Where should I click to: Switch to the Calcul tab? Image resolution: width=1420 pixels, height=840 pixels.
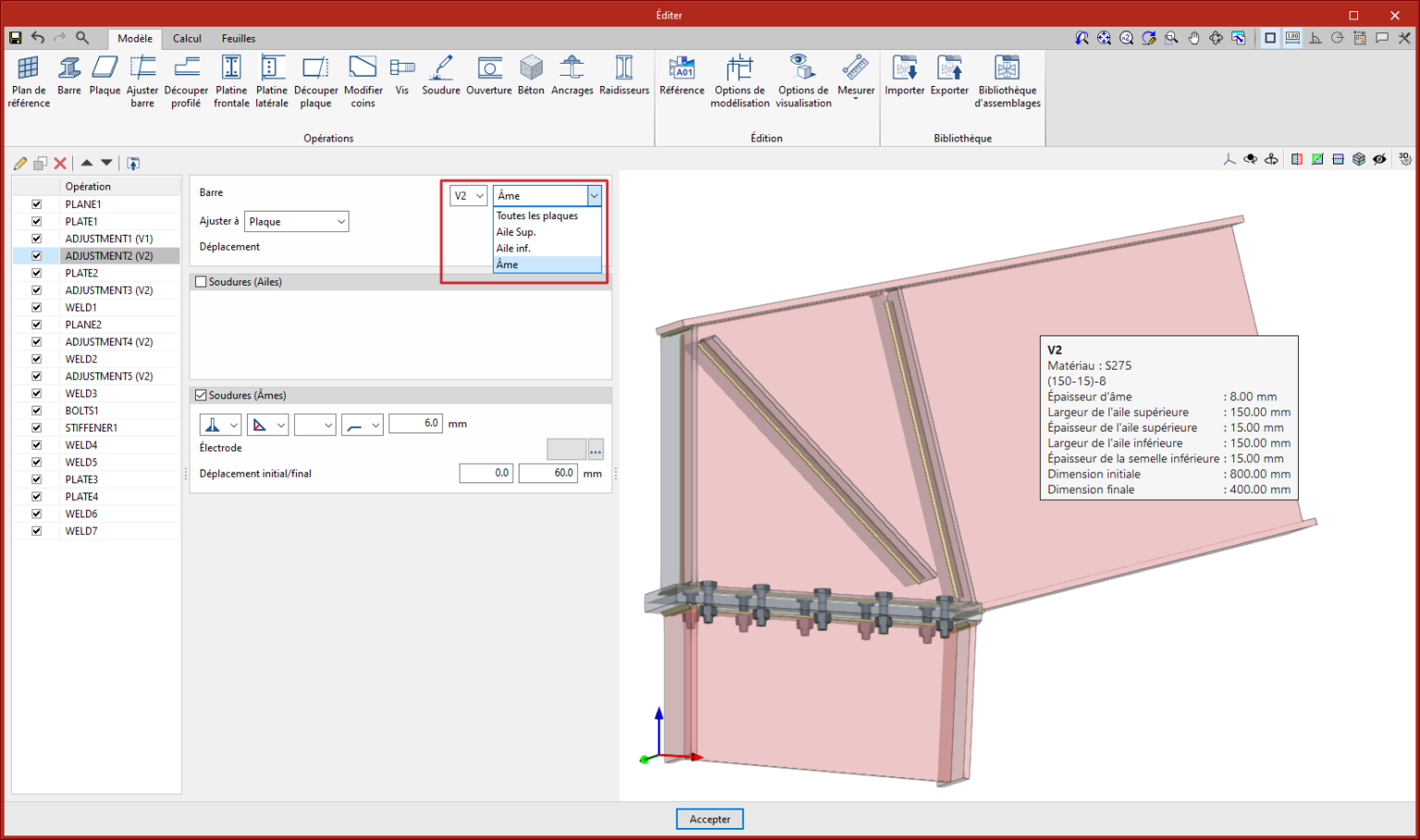click(x=187, y=39)
